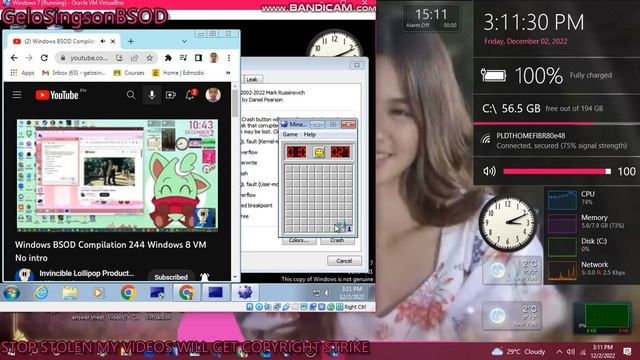Go back in Chrome

tap(14, 58)
